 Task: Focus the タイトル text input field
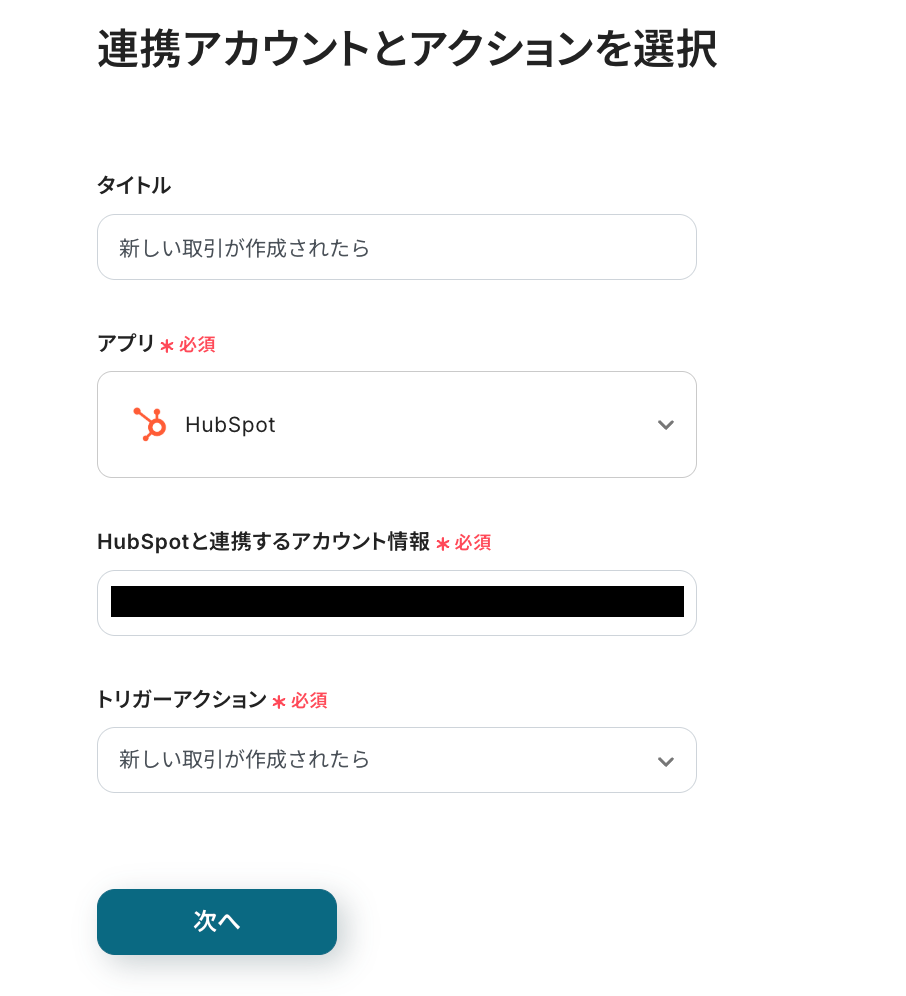click(x=396, y=247)
